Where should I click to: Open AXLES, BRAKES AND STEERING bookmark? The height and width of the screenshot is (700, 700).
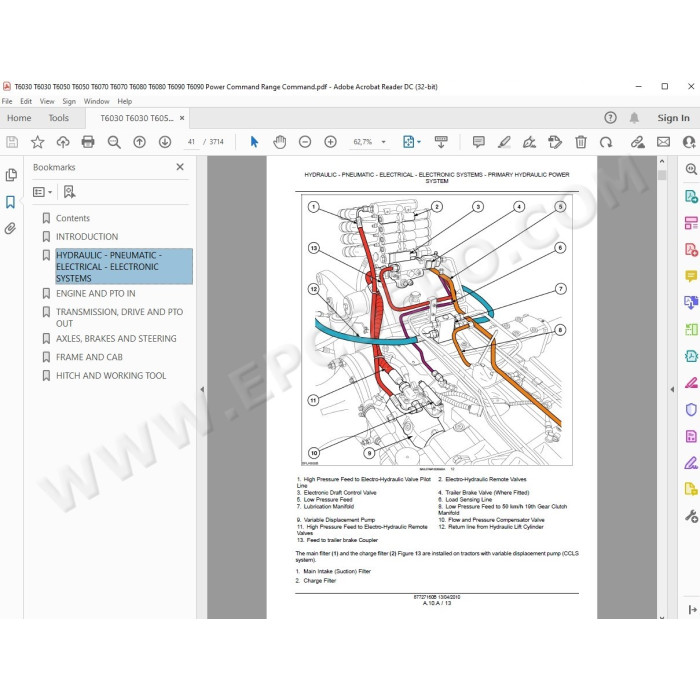point(116,338)
